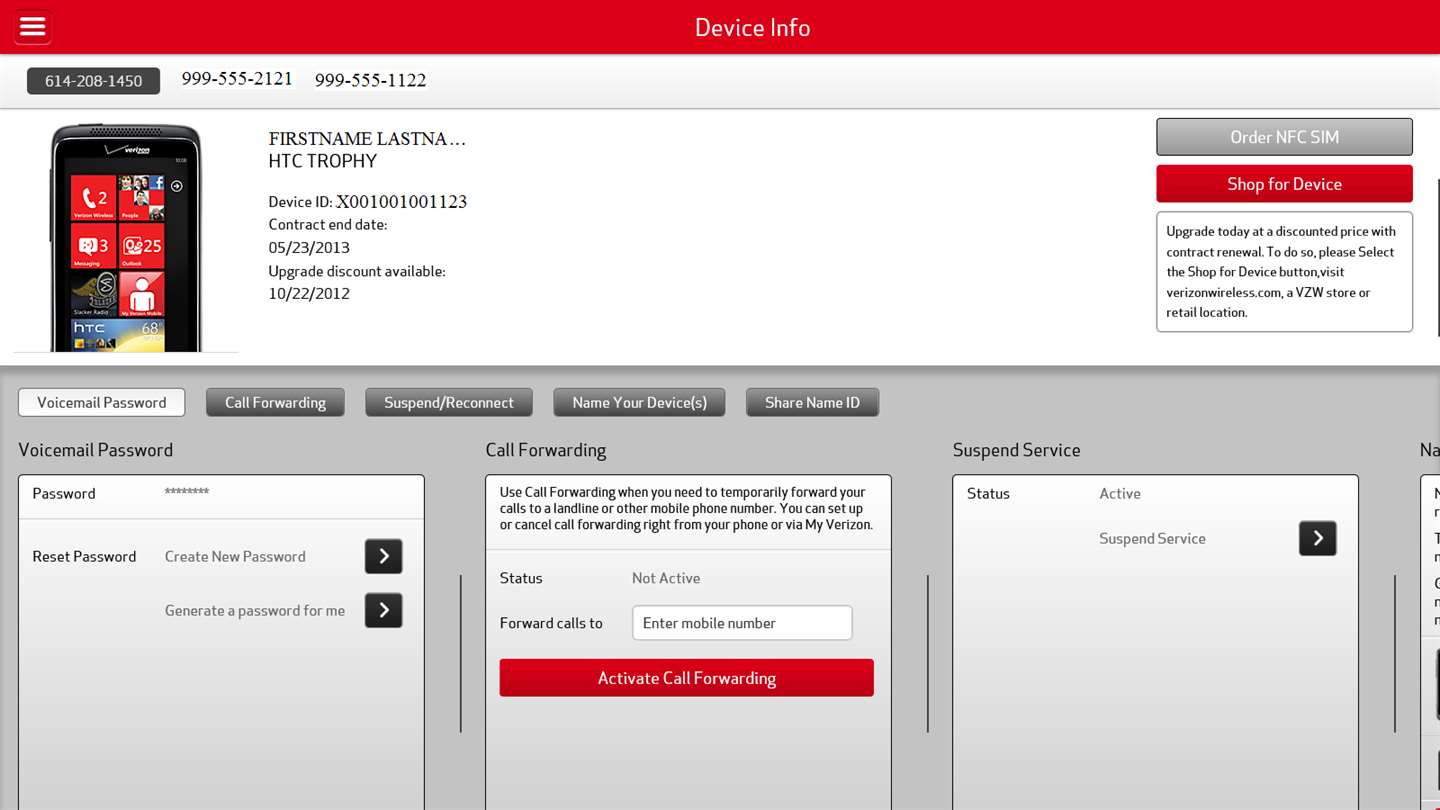Click the contract end date 05/23/2013
Screen dimensions: 1440x810
point(309,247)
